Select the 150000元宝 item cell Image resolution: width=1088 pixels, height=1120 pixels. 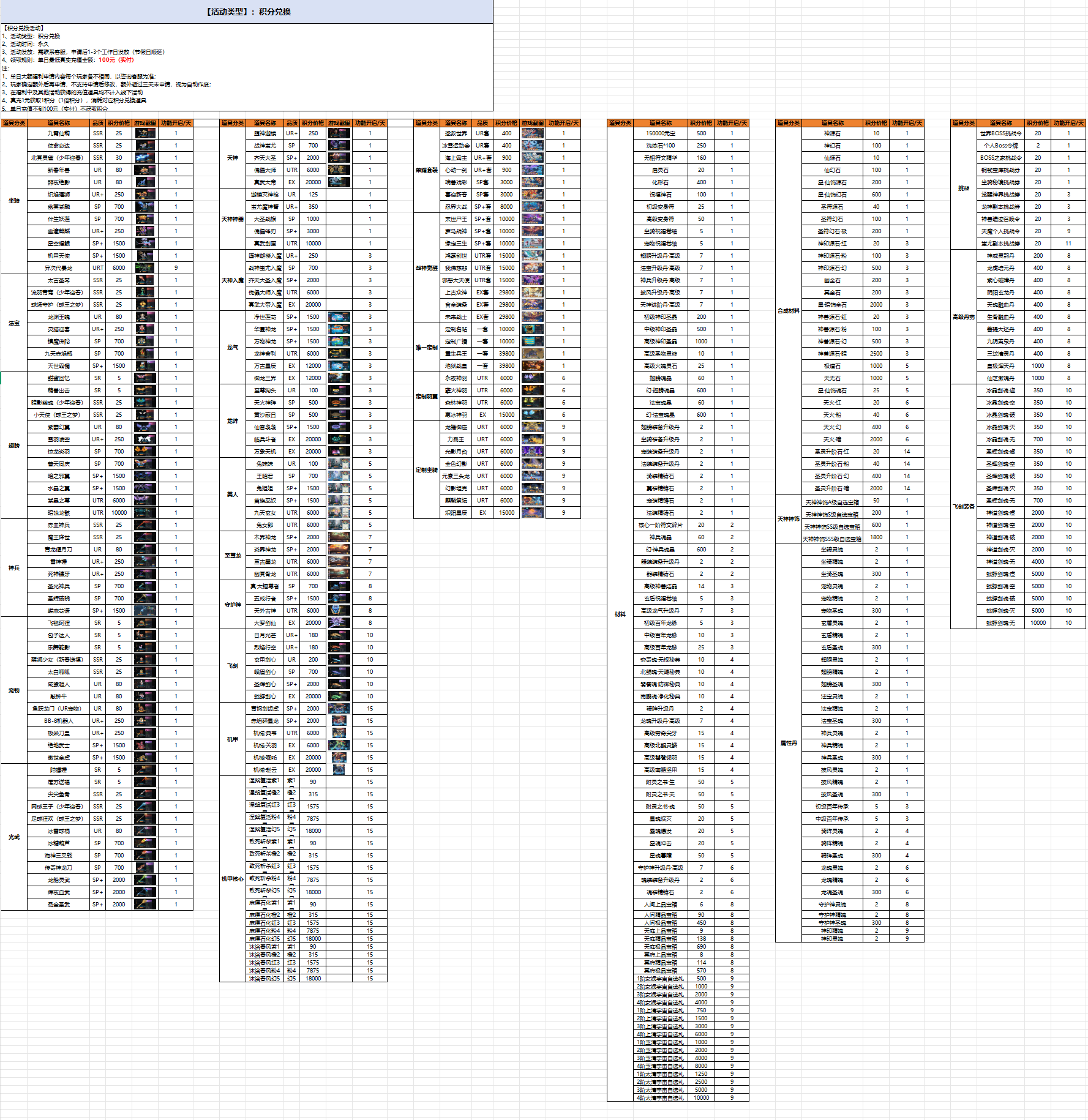click(x=661, y=133)
